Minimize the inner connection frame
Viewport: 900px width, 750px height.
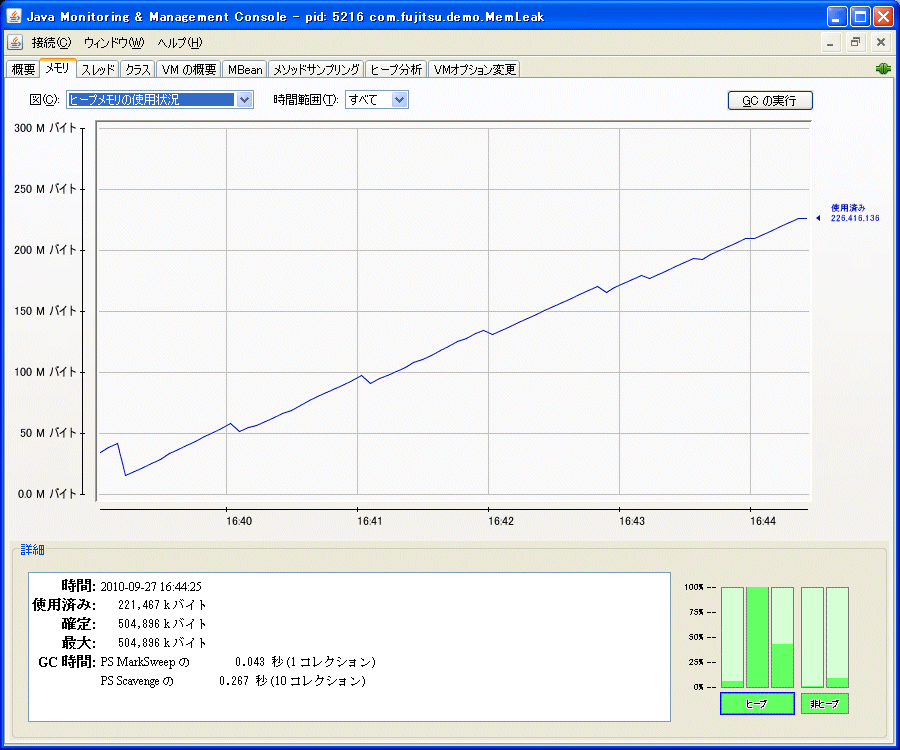[x=830, y=42]
